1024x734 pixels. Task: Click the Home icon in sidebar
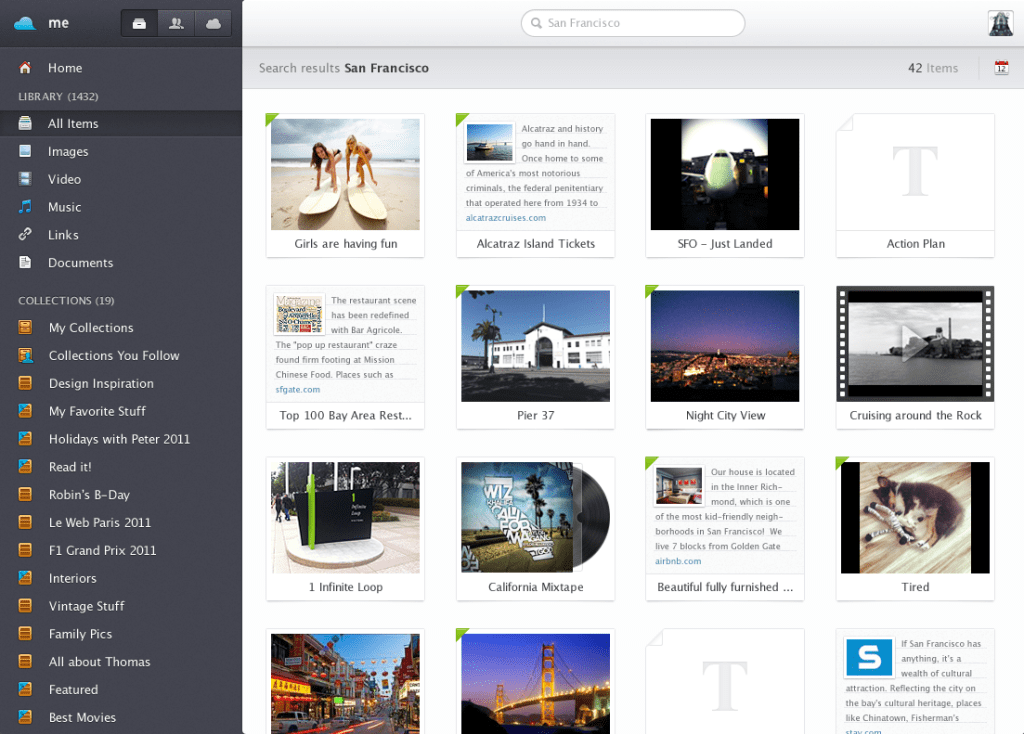point(26,68)
